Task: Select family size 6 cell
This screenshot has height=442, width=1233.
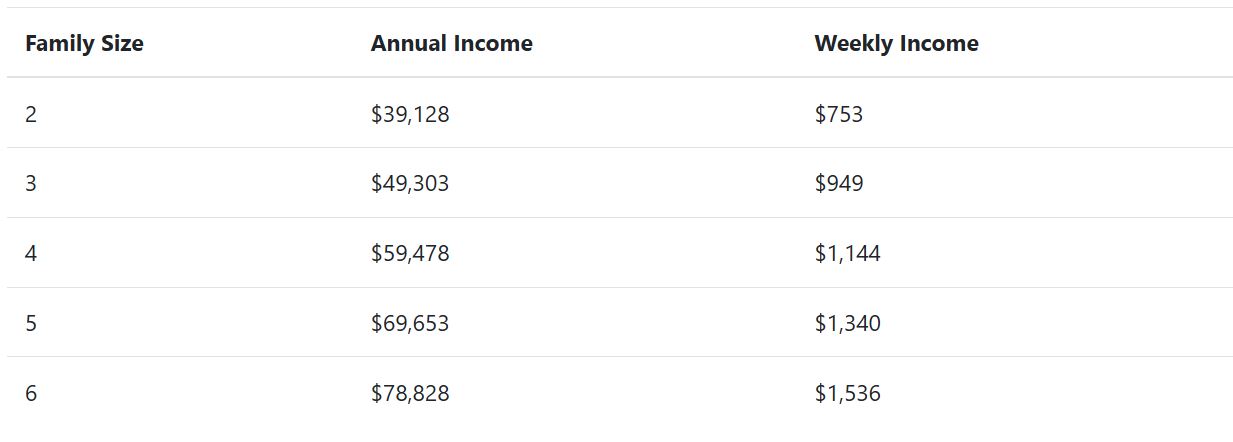Action: 31,394
